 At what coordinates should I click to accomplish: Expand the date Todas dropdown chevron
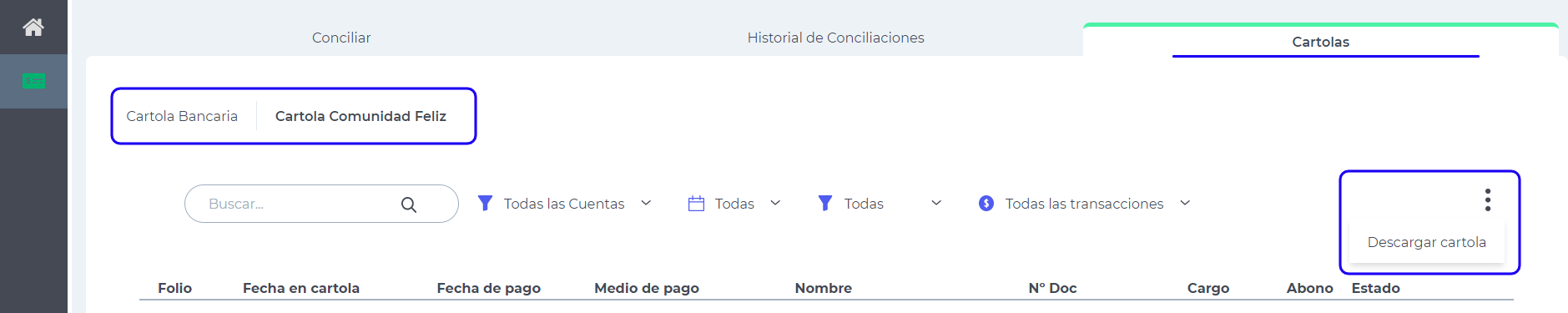click(x=775, y=203)
